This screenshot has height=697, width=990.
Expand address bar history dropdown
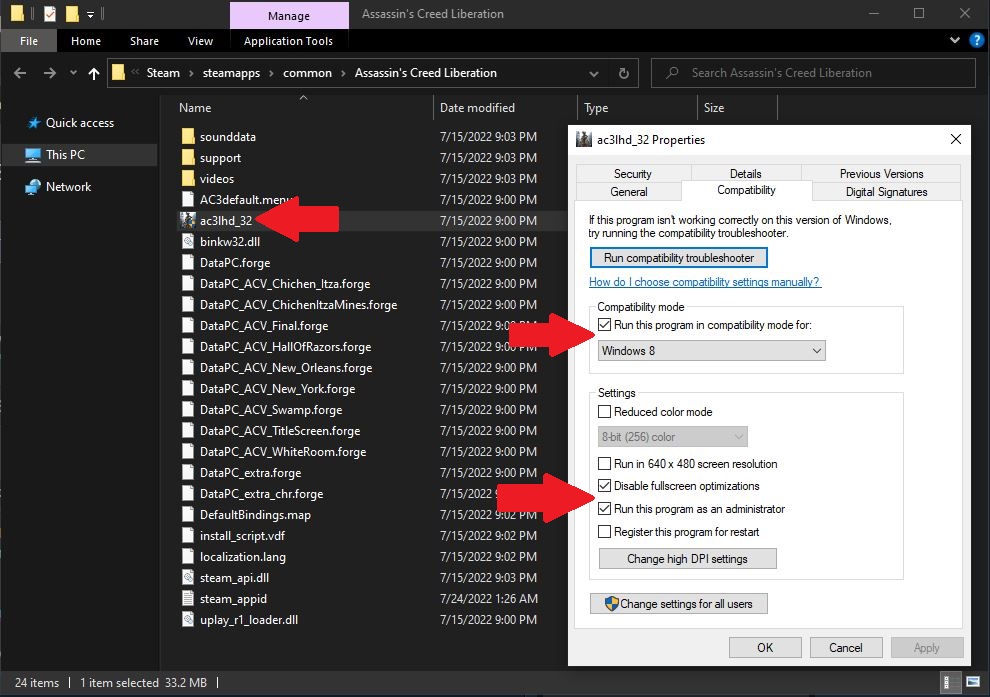(x=593, y=73)
